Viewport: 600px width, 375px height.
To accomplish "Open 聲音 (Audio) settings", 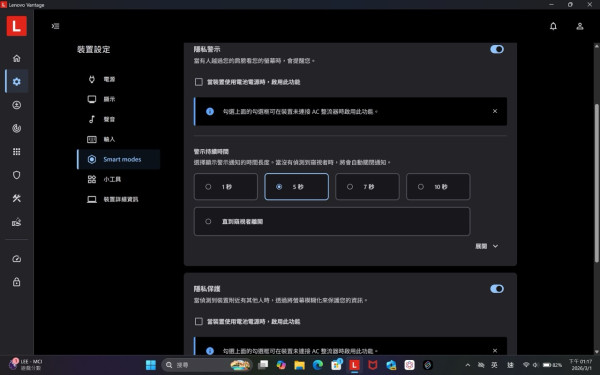I will click(x=118, y=119).
